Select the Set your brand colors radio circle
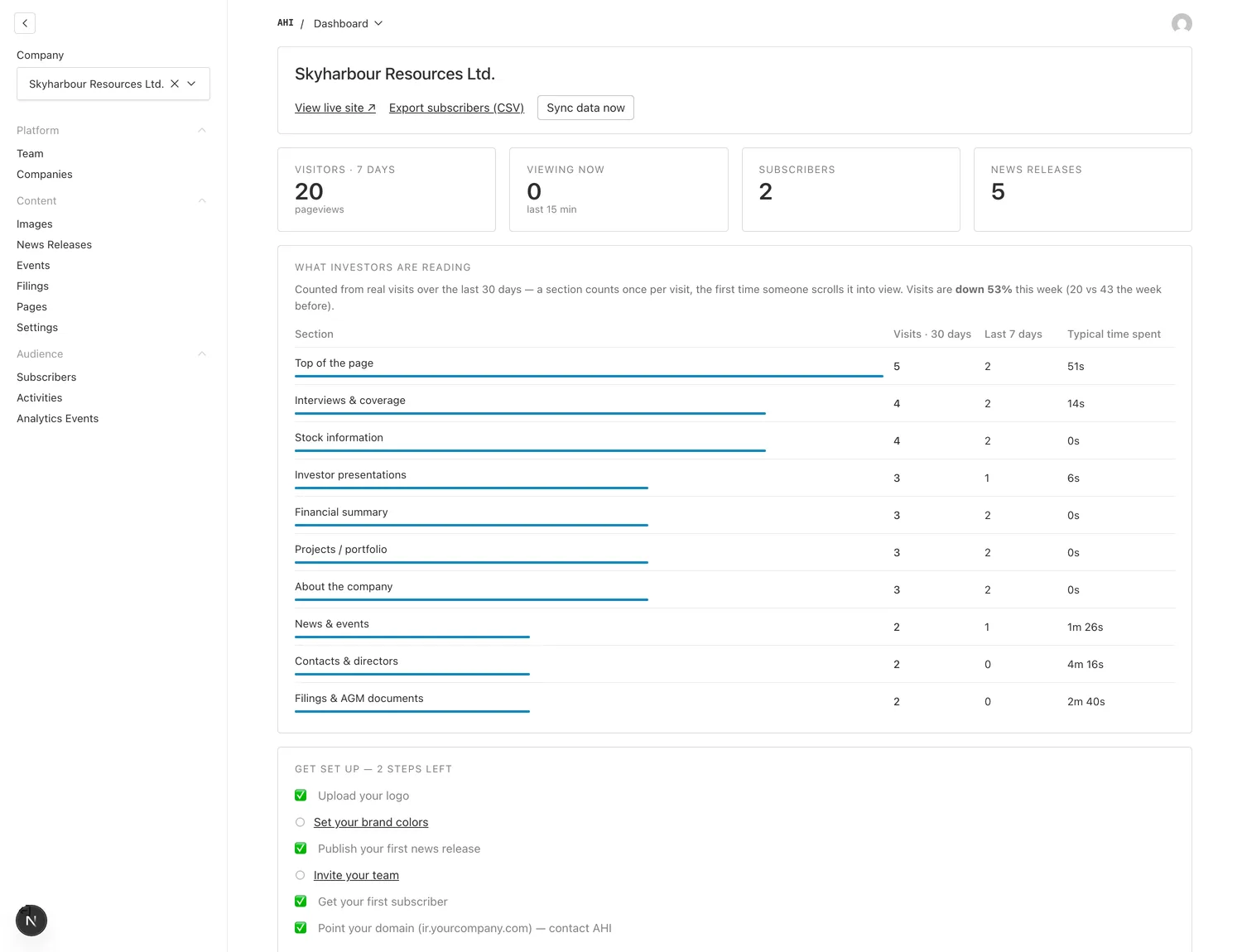1242x952 pixels. coord(300,822)
